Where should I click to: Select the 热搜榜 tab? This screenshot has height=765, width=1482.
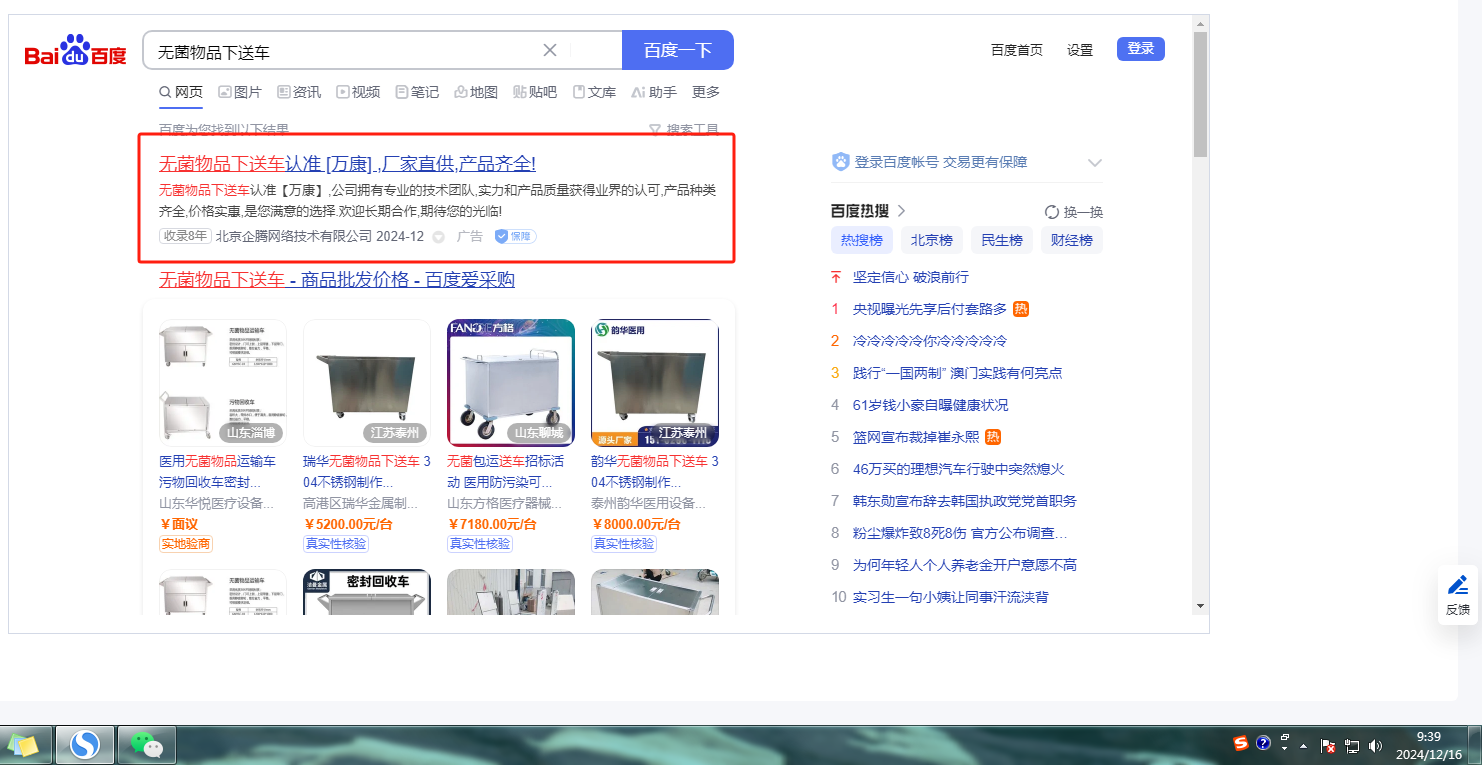[862, 240]
